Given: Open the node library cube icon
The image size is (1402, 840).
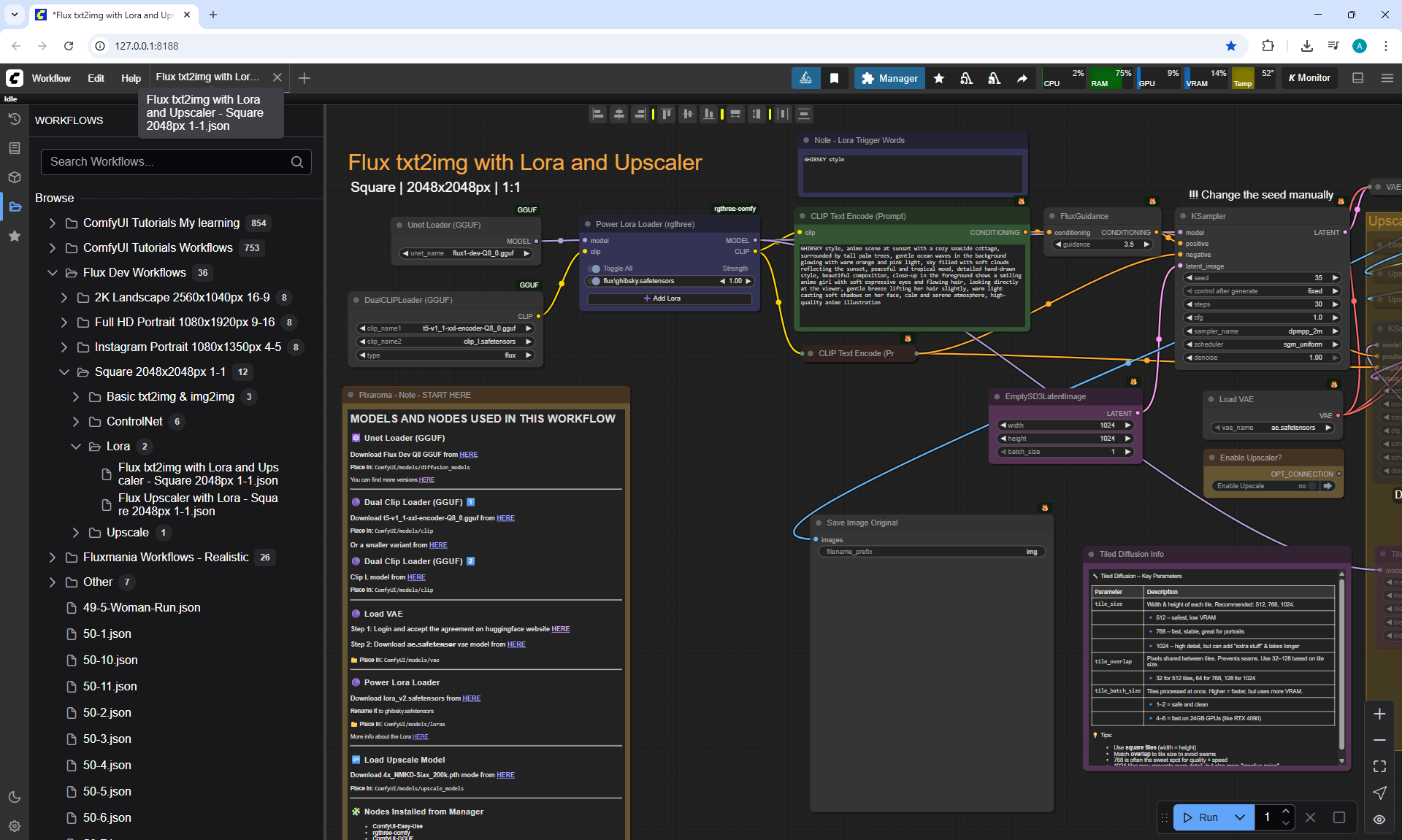Looking at the screenshot, I should [15, 177].
